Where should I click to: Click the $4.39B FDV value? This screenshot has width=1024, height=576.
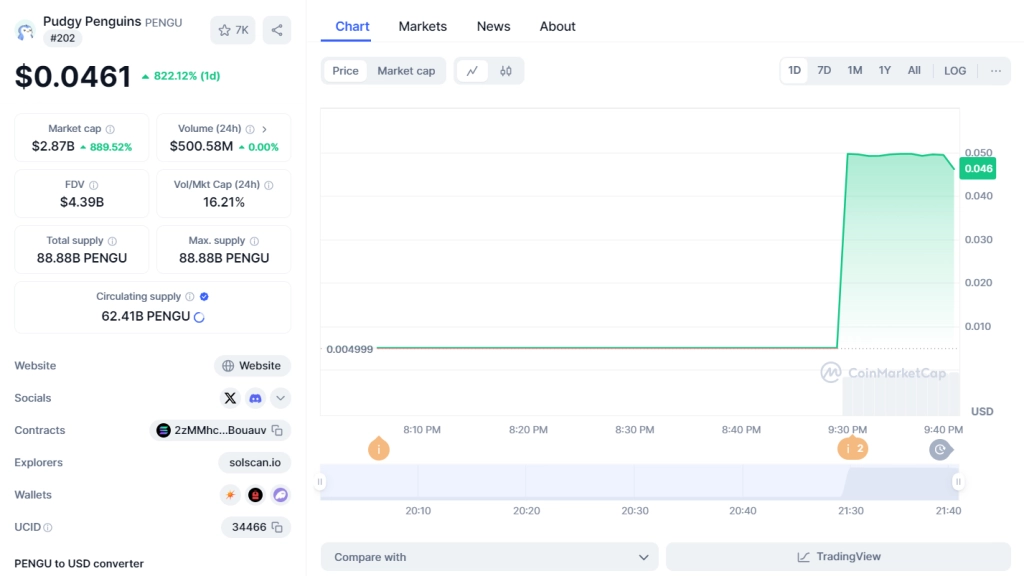point(82,202)
